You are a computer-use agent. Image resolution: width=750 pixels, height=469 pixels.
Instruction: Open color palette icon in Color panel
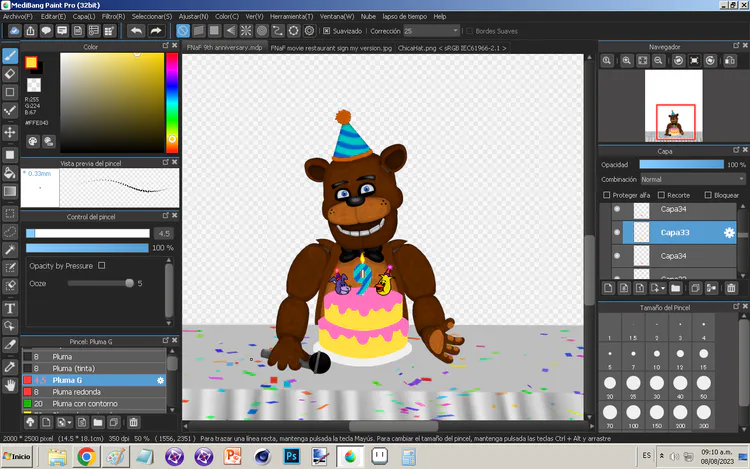coord(33,141)
